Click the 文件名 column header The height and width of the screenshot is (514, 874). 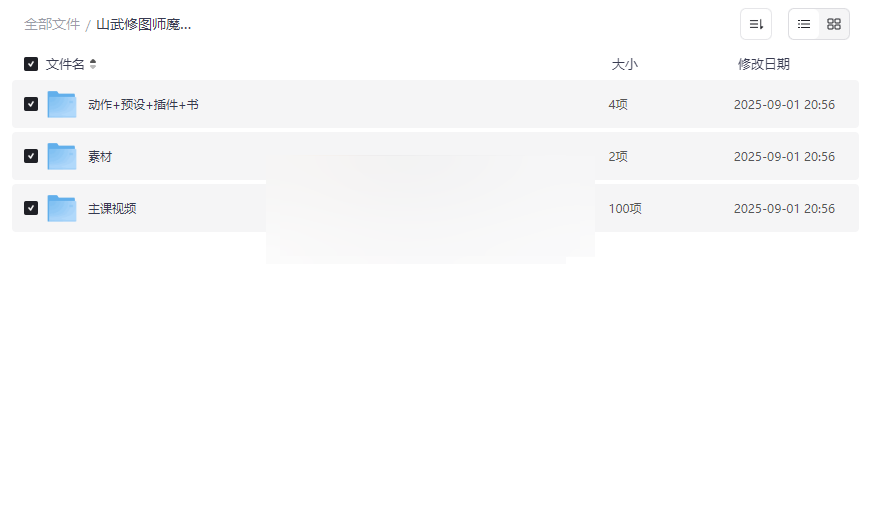(65, 64)
